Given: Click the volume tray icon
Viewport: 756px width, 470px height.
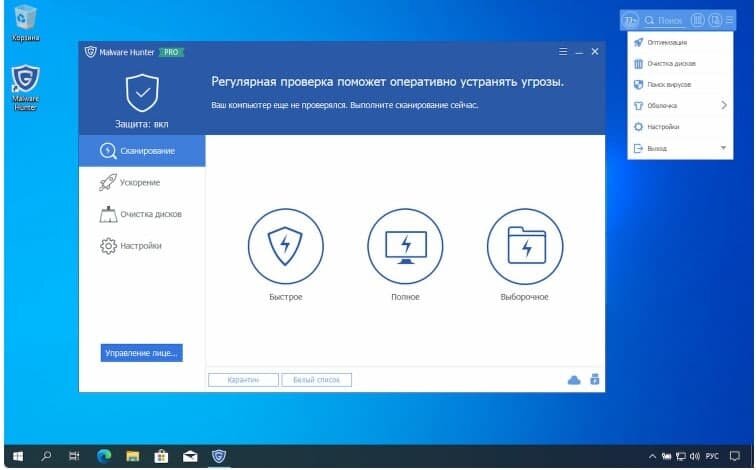Looking at the screenshot, I should tap(695, 456).
